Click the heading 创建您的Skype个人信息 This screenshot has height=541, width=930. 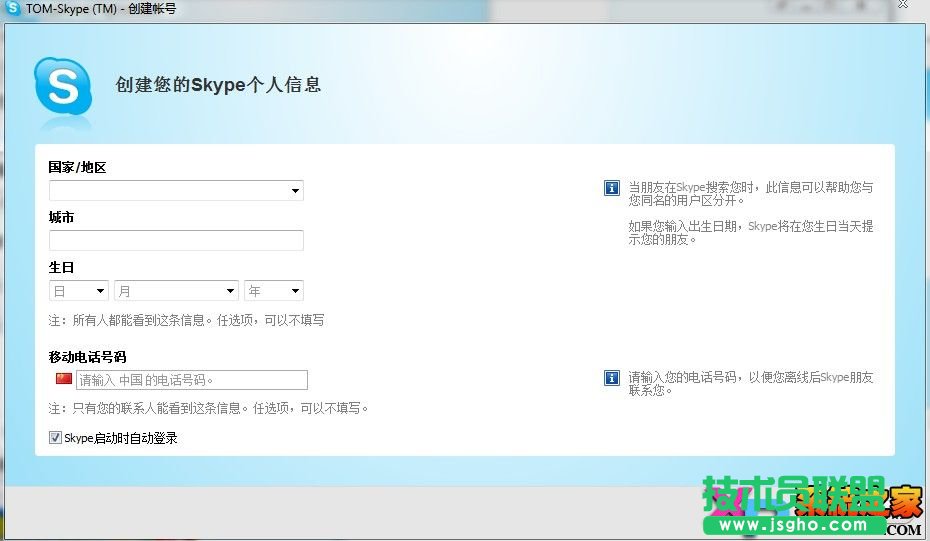[x=218, y=85]
